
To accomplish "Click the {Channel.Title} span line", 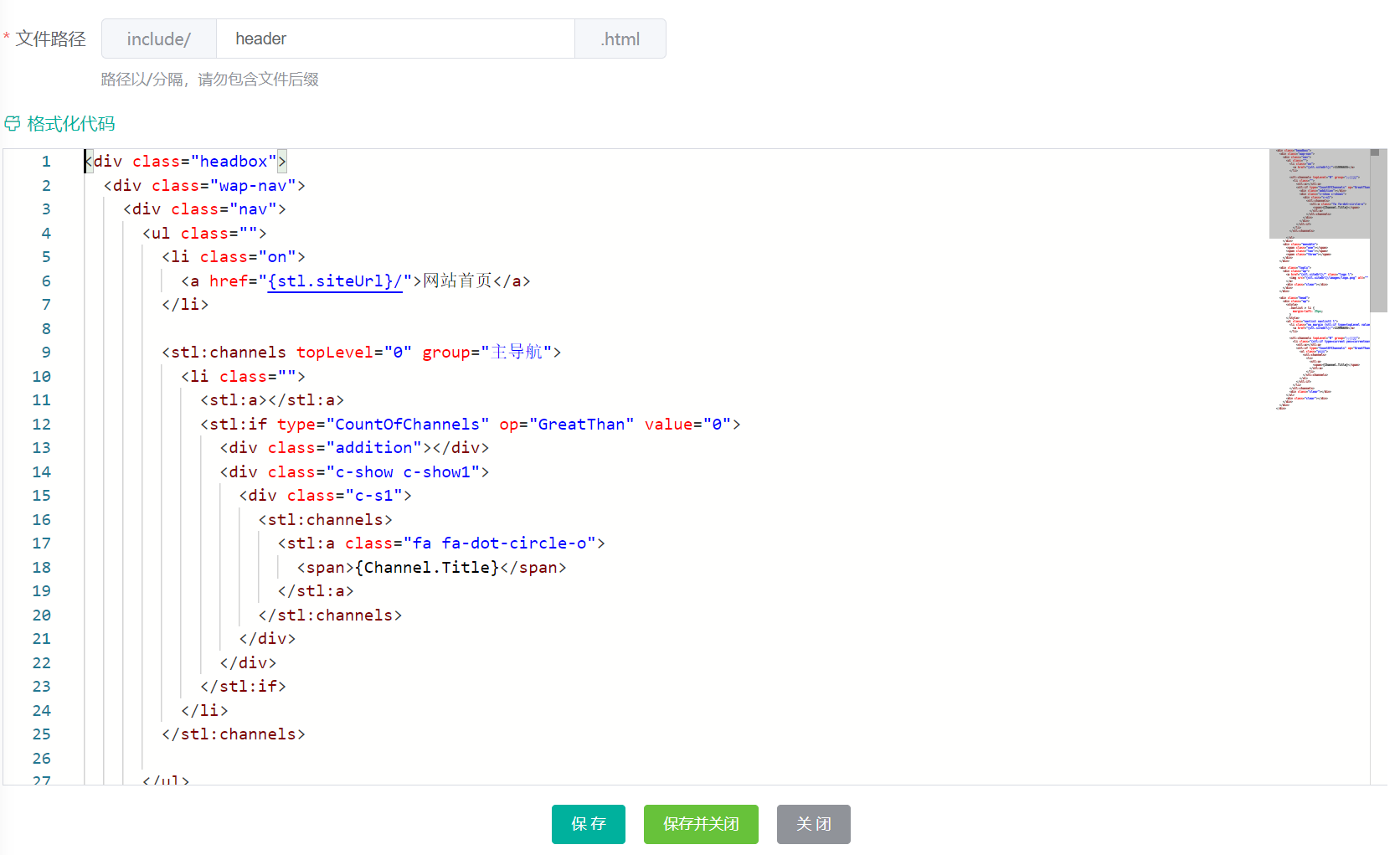I will click(431, 568).
